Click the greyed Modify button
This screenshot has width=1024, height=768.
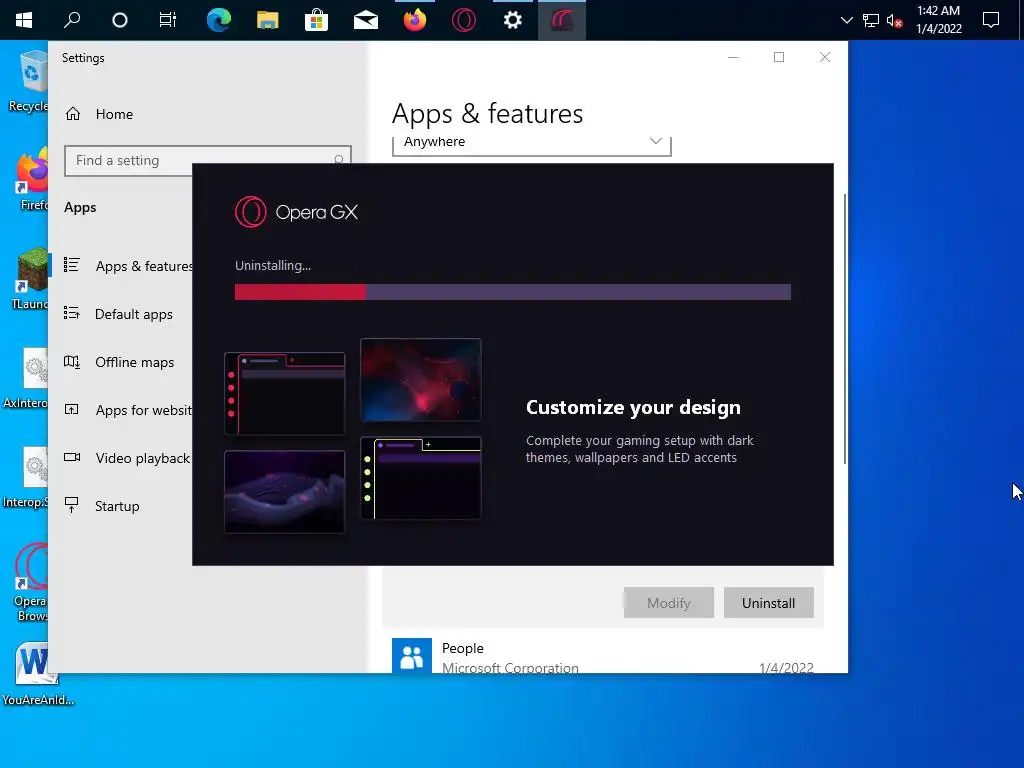tap(668, 603)
